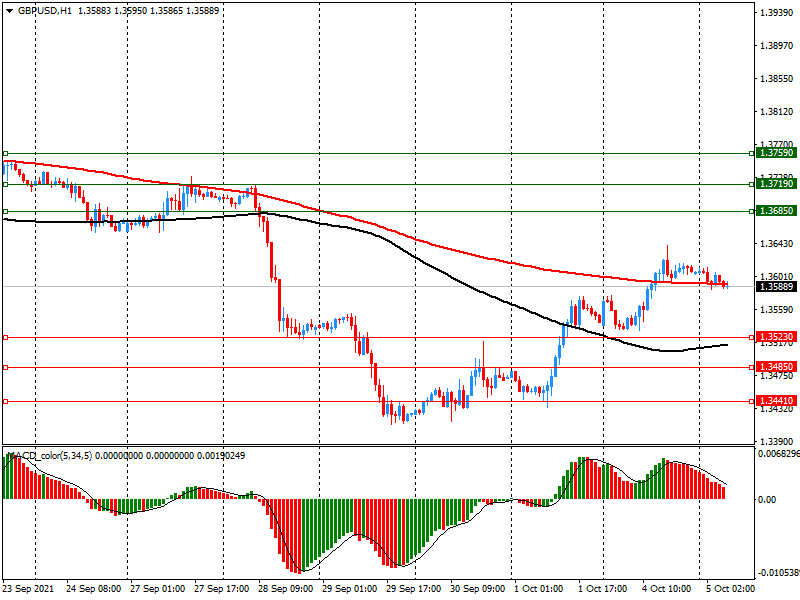Grab left handle of the 1.35230 line
800x600 pixels.
coord(6,337)
